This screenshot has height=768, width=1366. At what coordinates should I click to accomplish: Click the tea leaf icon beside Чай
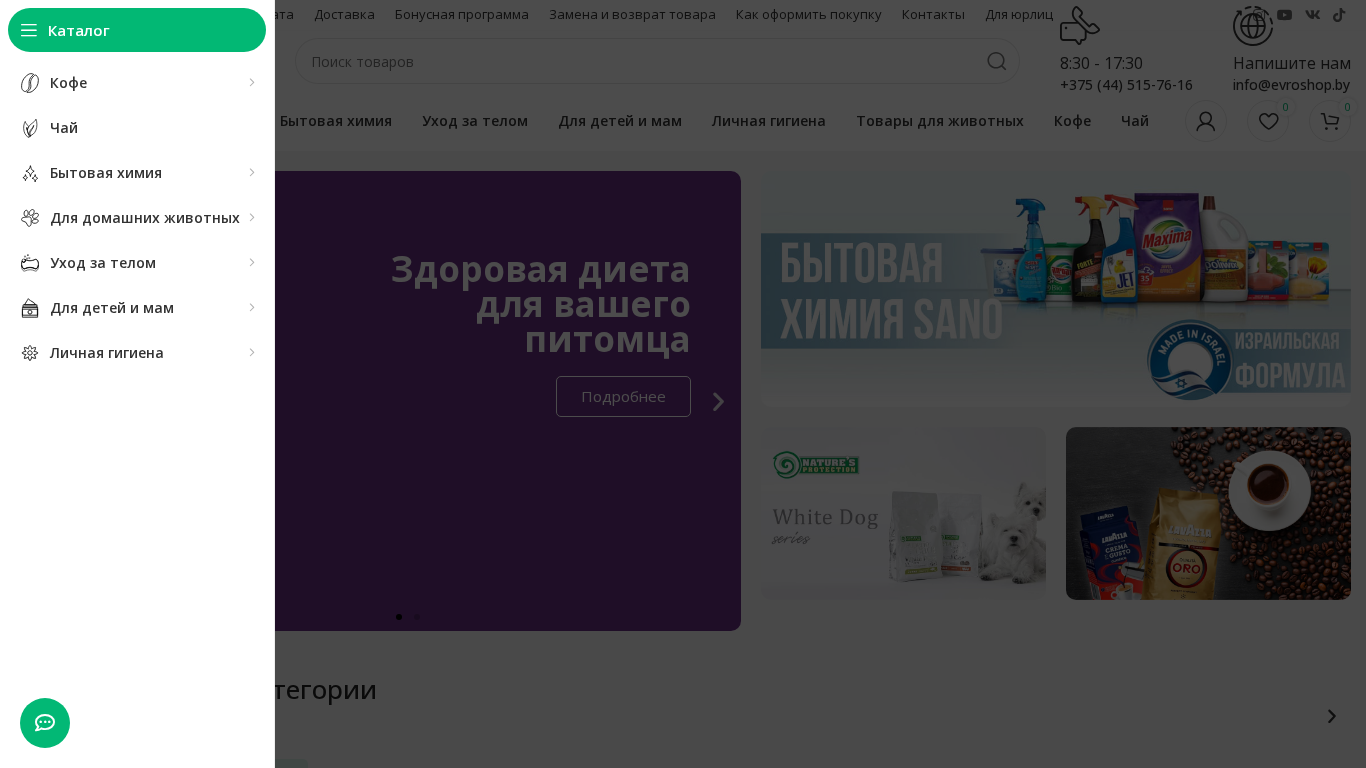point(30,128)
